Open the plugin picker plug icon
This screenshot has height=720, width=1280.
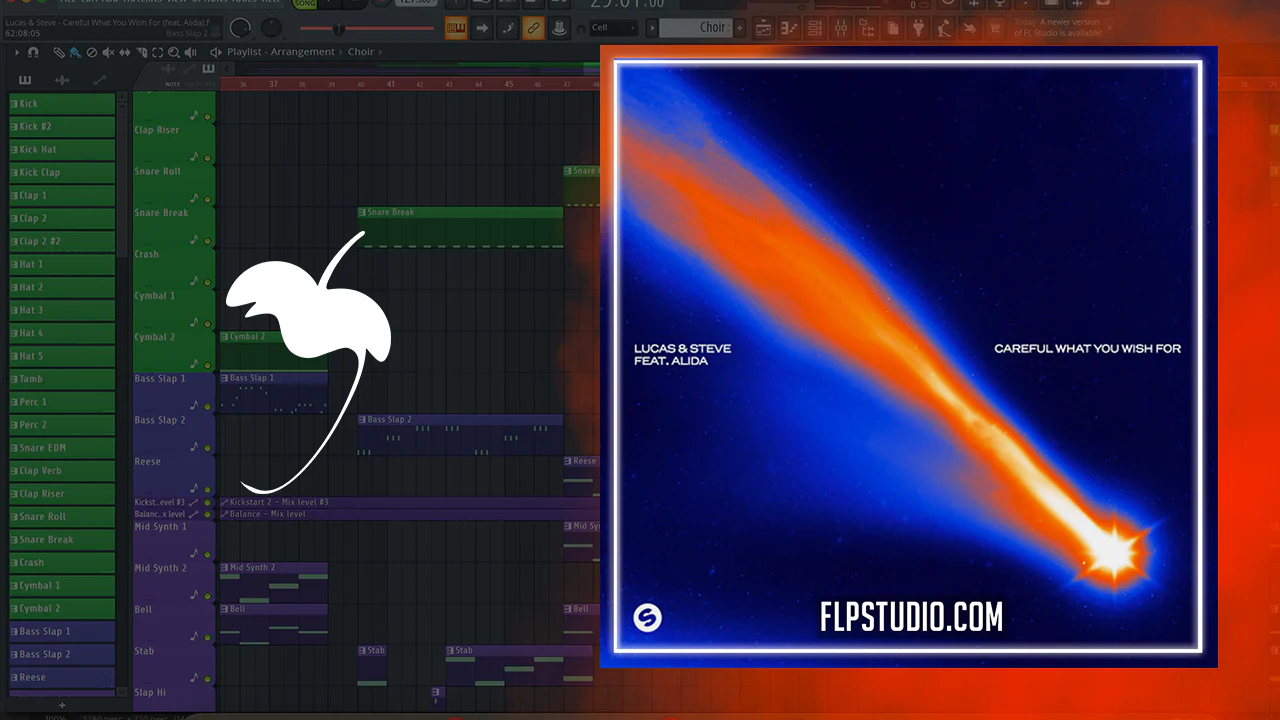[919, 29]
